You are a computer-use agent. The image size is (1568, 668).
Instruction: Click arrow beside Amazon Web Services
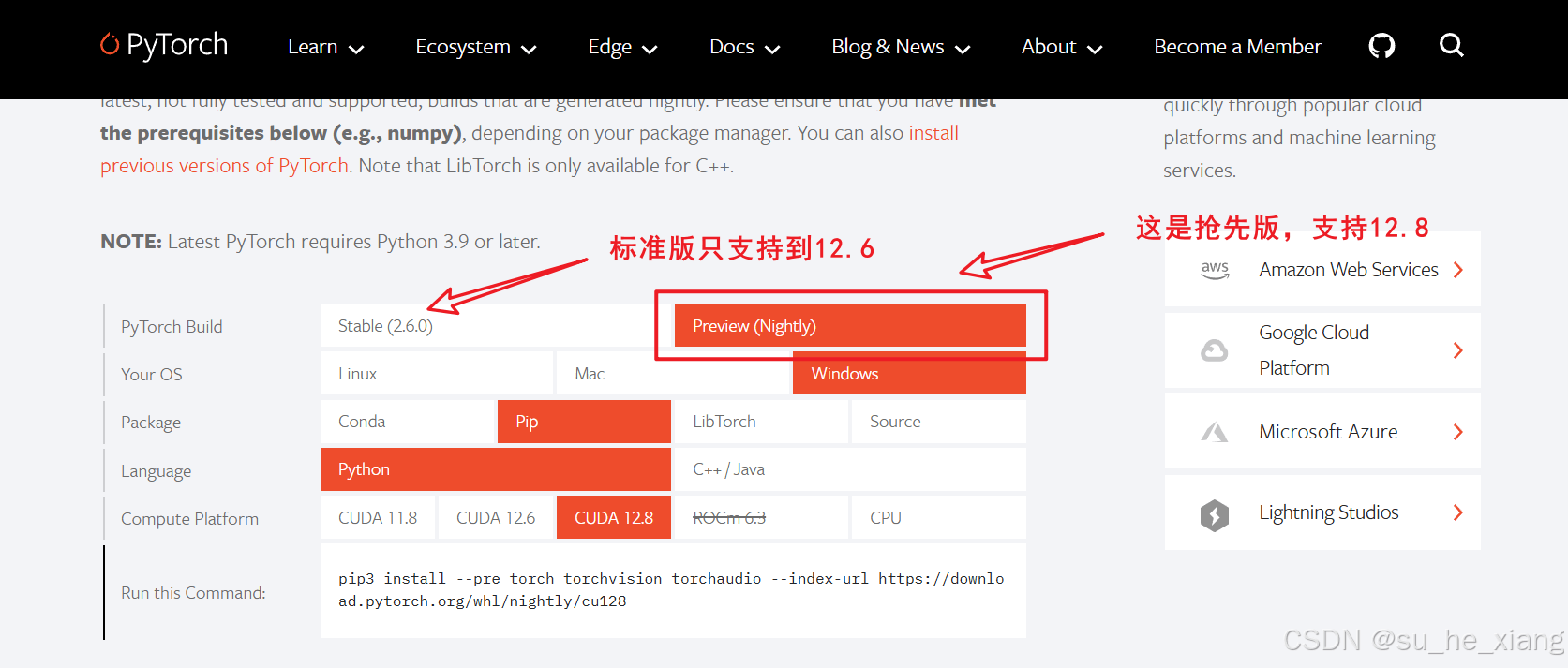(1457, 270)
